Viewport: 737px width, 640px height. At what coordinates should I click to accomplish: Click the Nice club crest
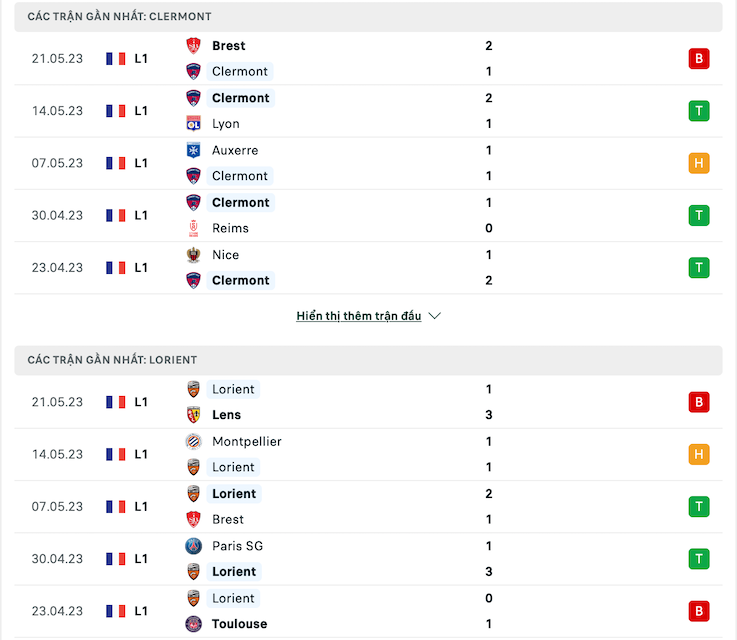coord(193,255)
